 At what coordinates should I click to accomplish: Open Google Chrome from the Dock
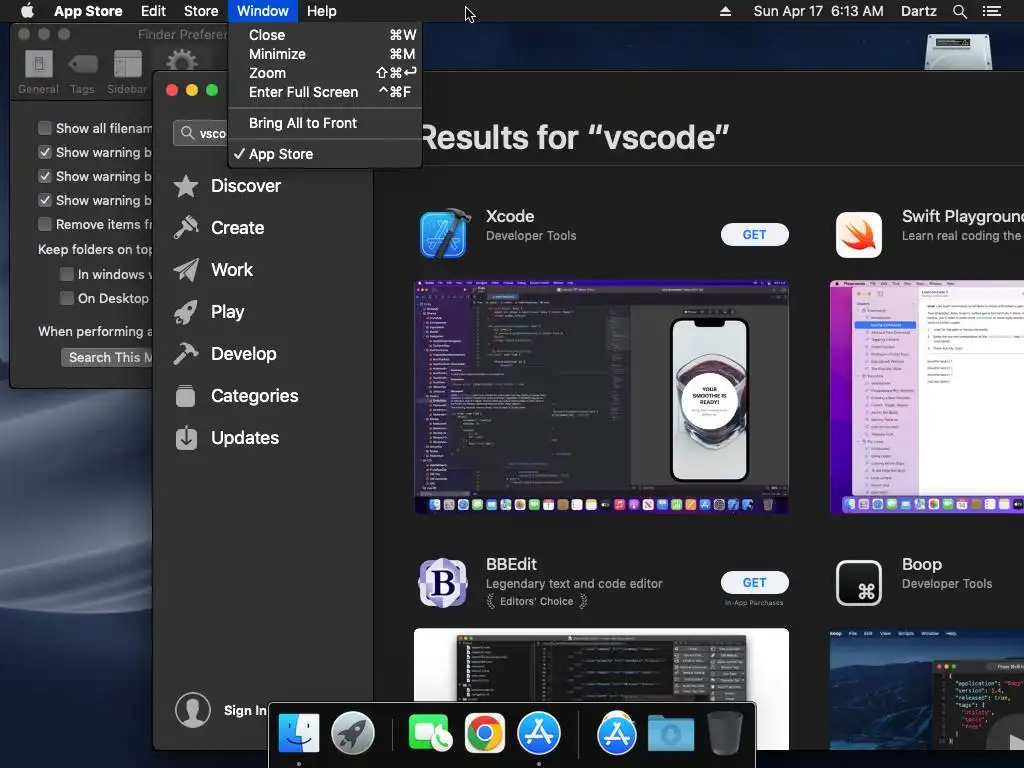point(485,733)
